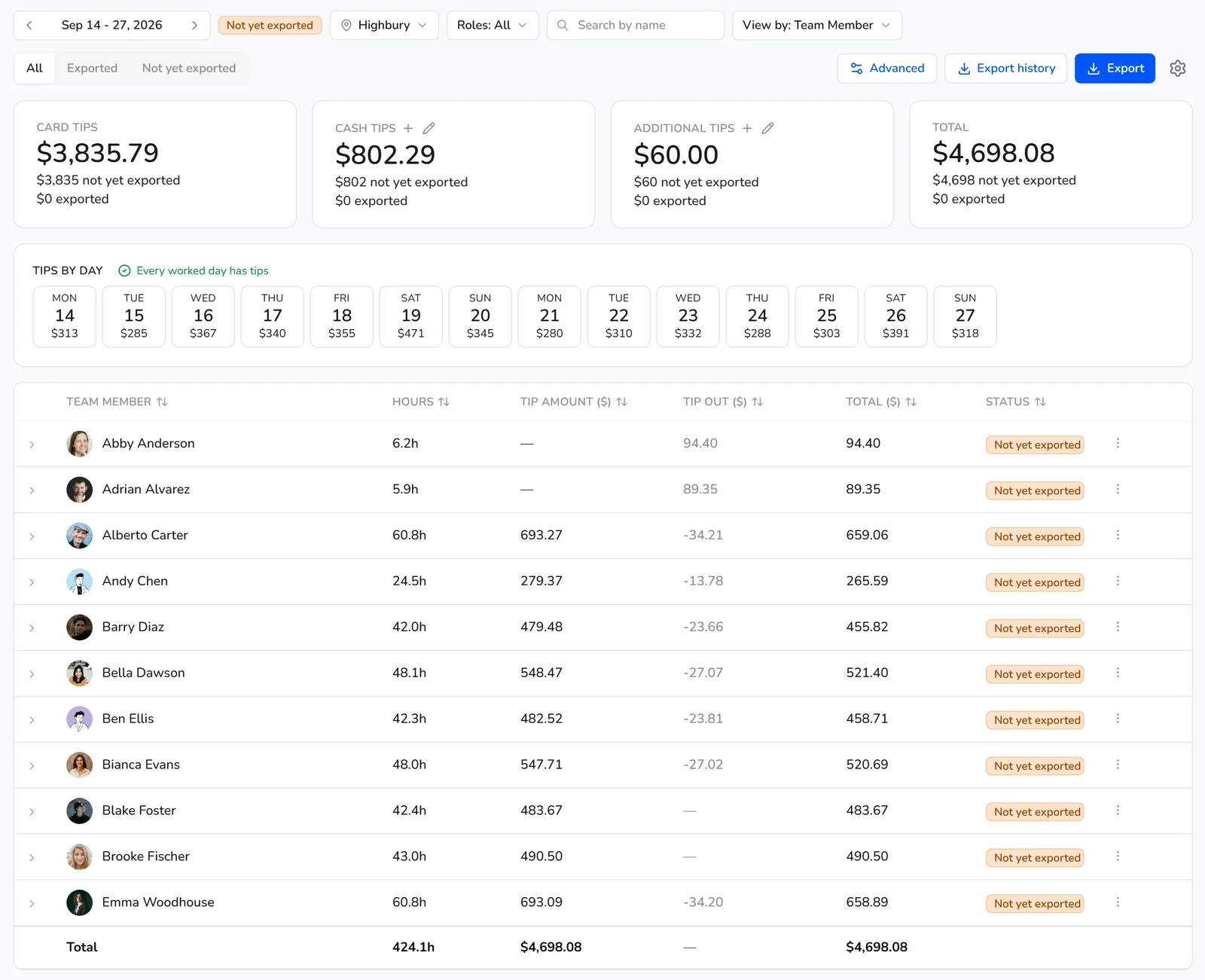Viewport: 1205px width, 980px height.
Task: Add additional tips with plus icon
Action: click(747, 128)
